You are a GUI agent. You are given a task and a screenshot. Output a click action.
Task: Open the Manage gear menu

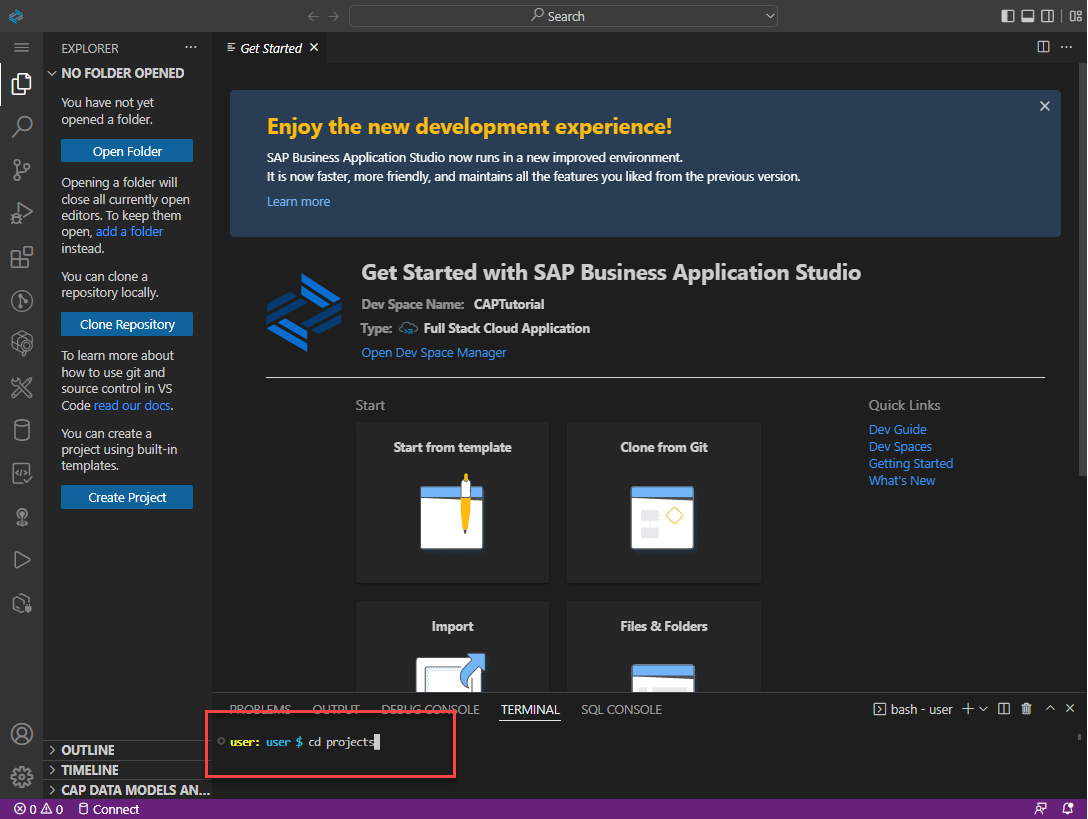coord(22,777)
